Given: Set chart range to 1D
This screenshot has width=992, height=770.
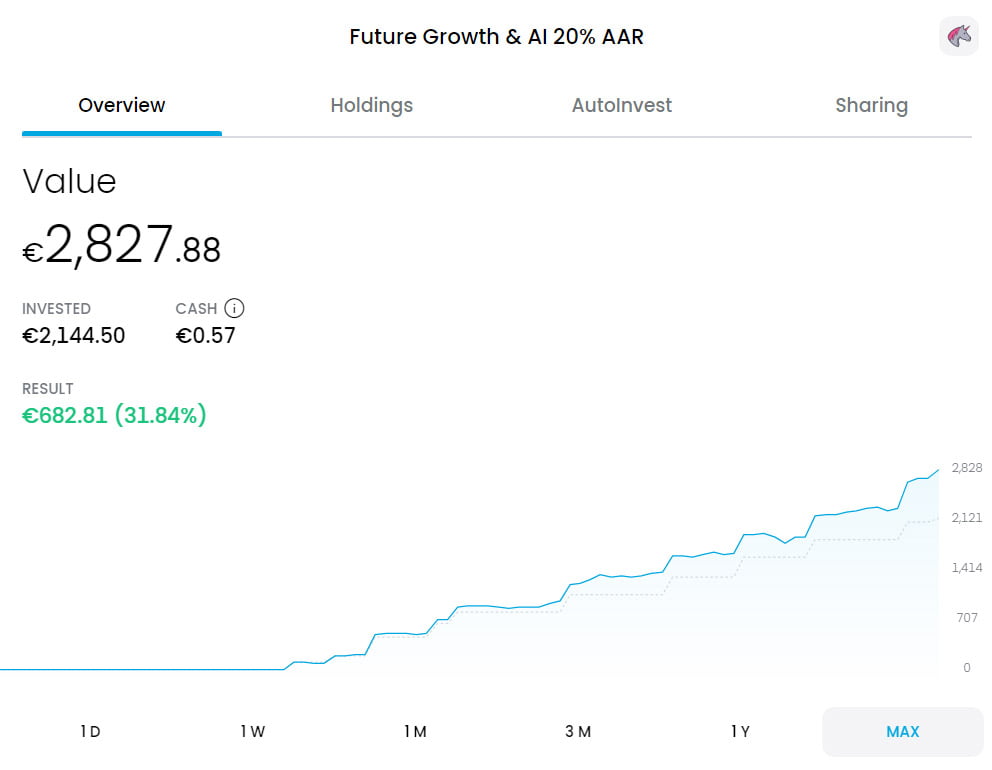Looking at the screenshot, I should [90, 732].
